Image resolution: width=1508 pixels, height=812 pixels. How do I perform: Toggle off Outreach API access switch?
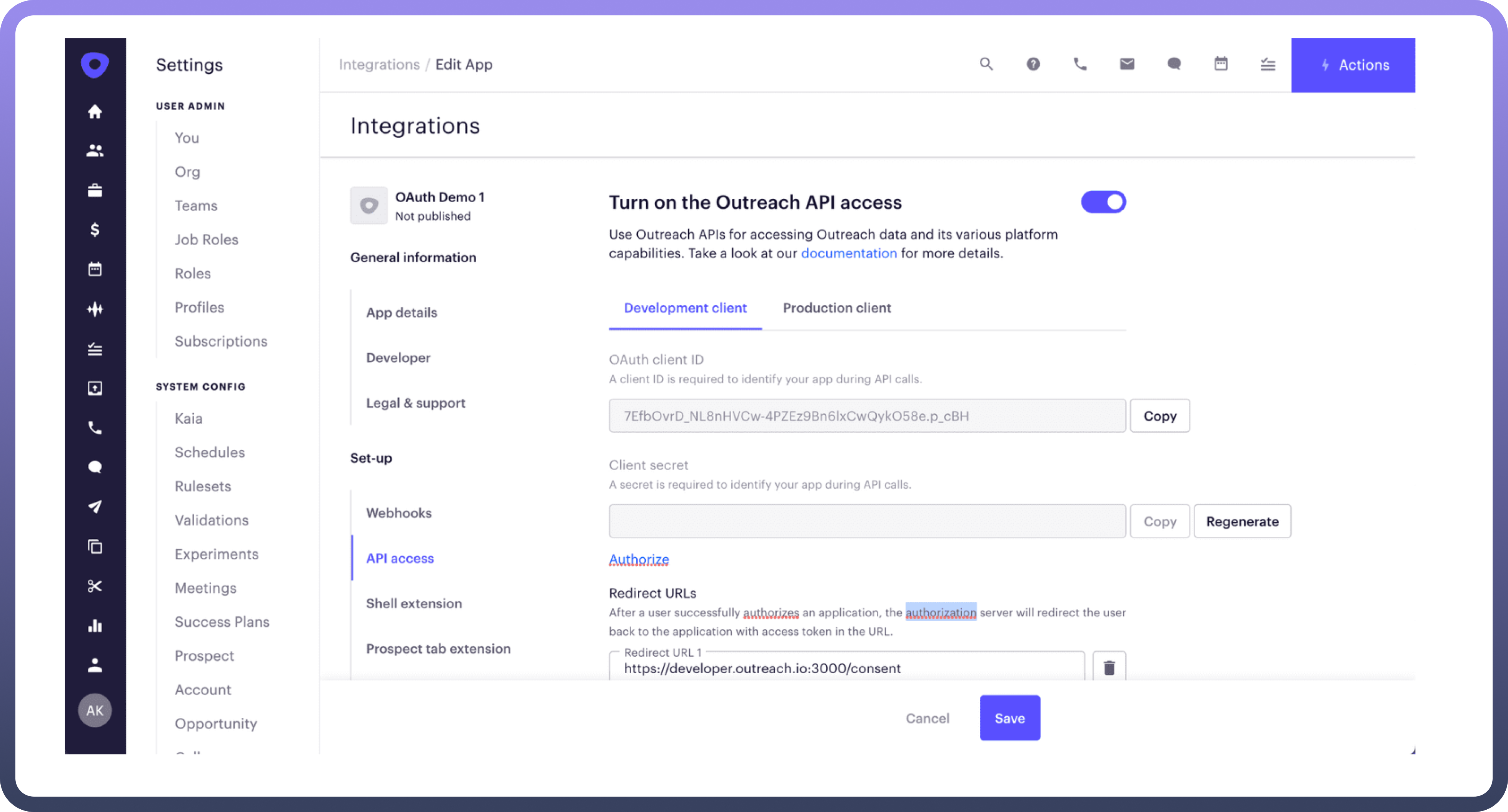1103,202
